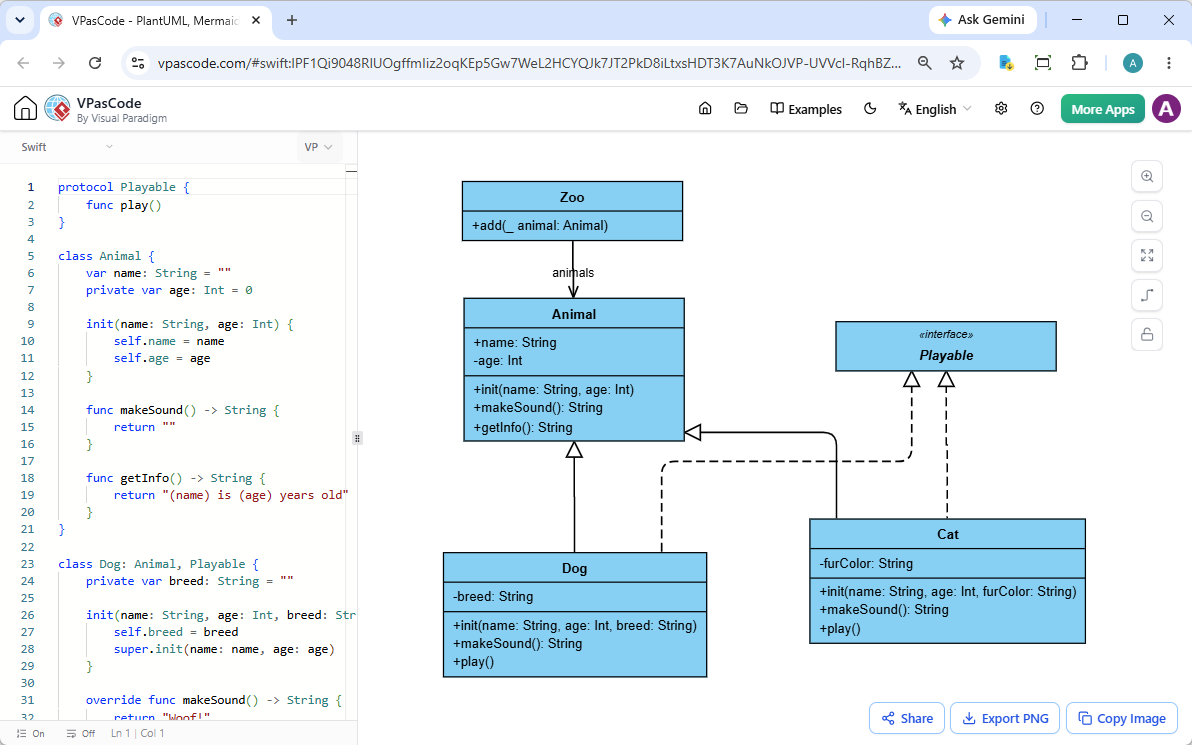This screenshot has height=745, width=1192.
Task: Click Ask Gemini button
Action: (981, 20)
